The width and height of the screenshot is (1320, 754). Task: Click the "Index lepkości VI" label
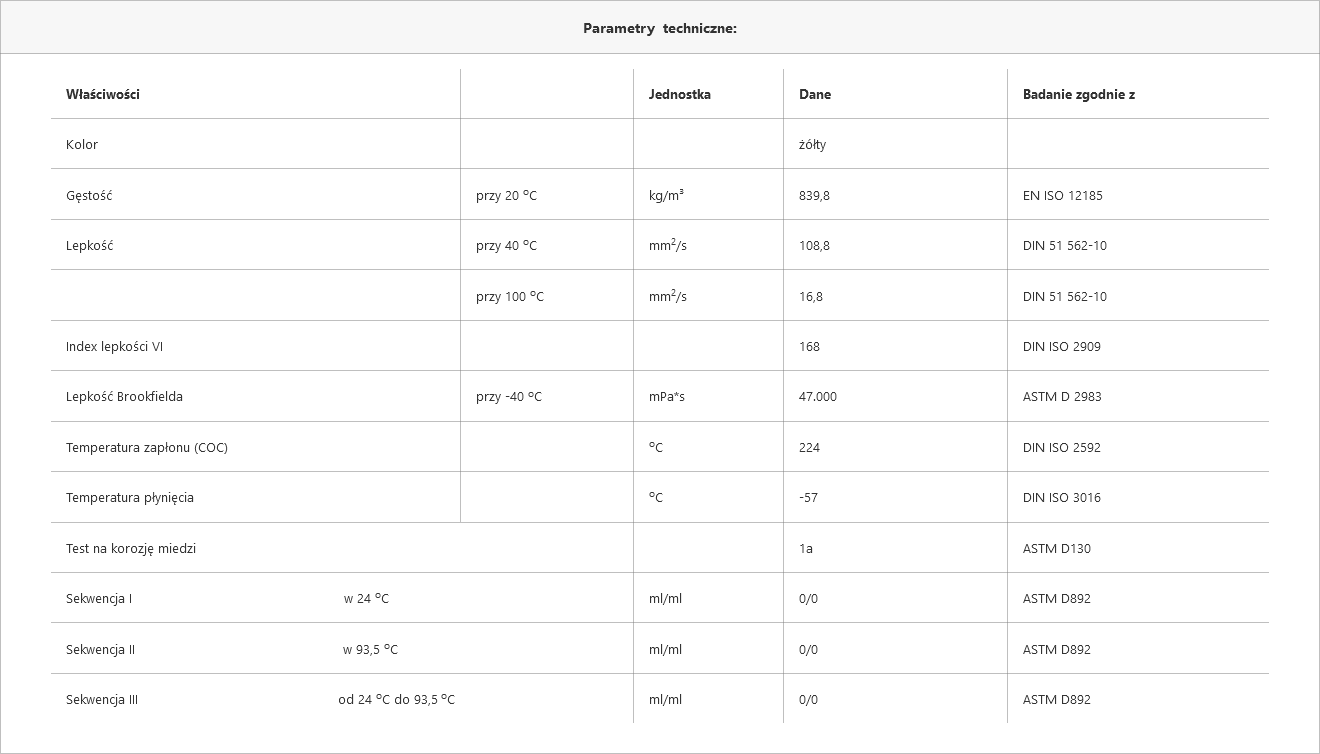[x=115, y=346]
